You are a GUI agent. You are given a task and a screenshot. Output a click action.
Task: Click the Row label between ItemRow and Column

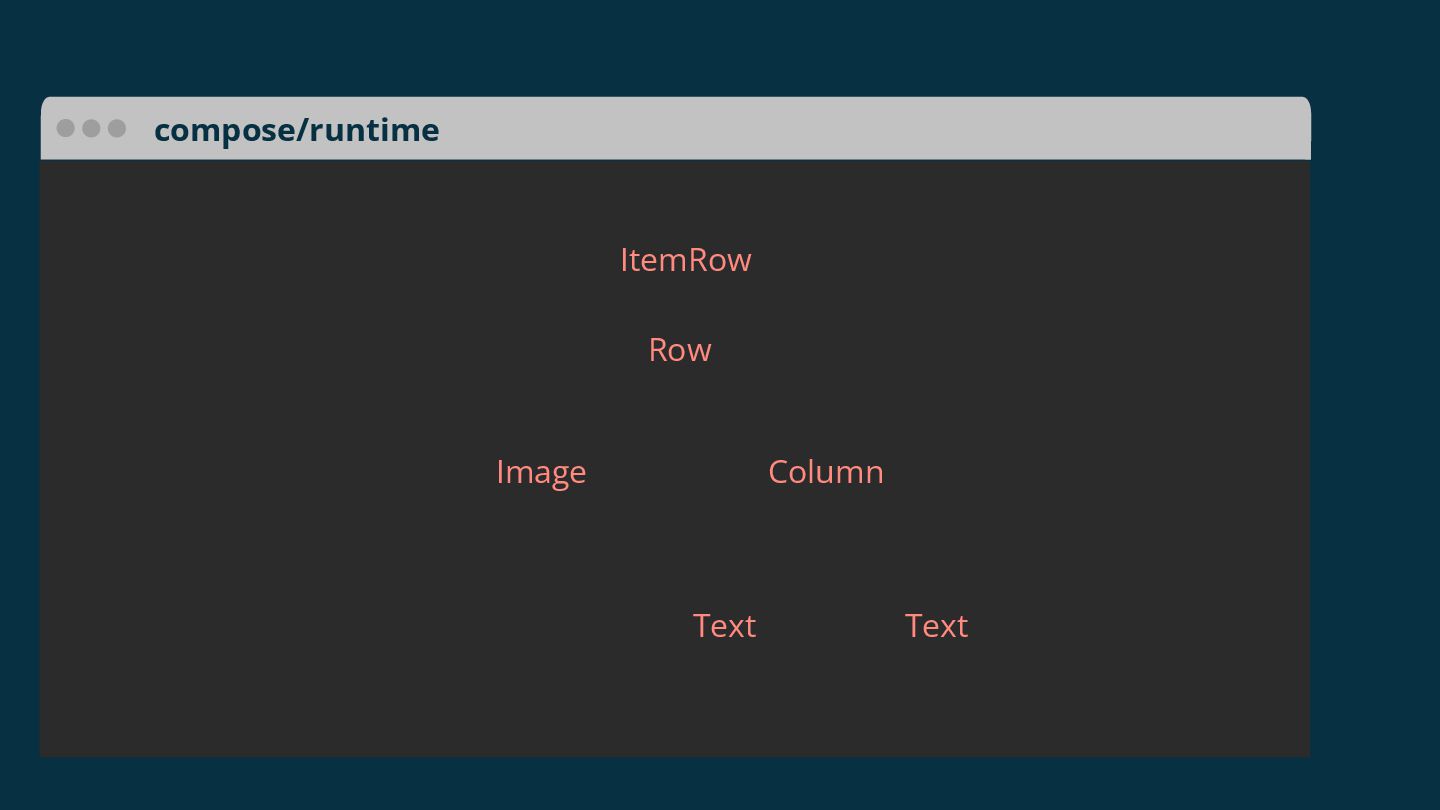click(x=680, y=350)
